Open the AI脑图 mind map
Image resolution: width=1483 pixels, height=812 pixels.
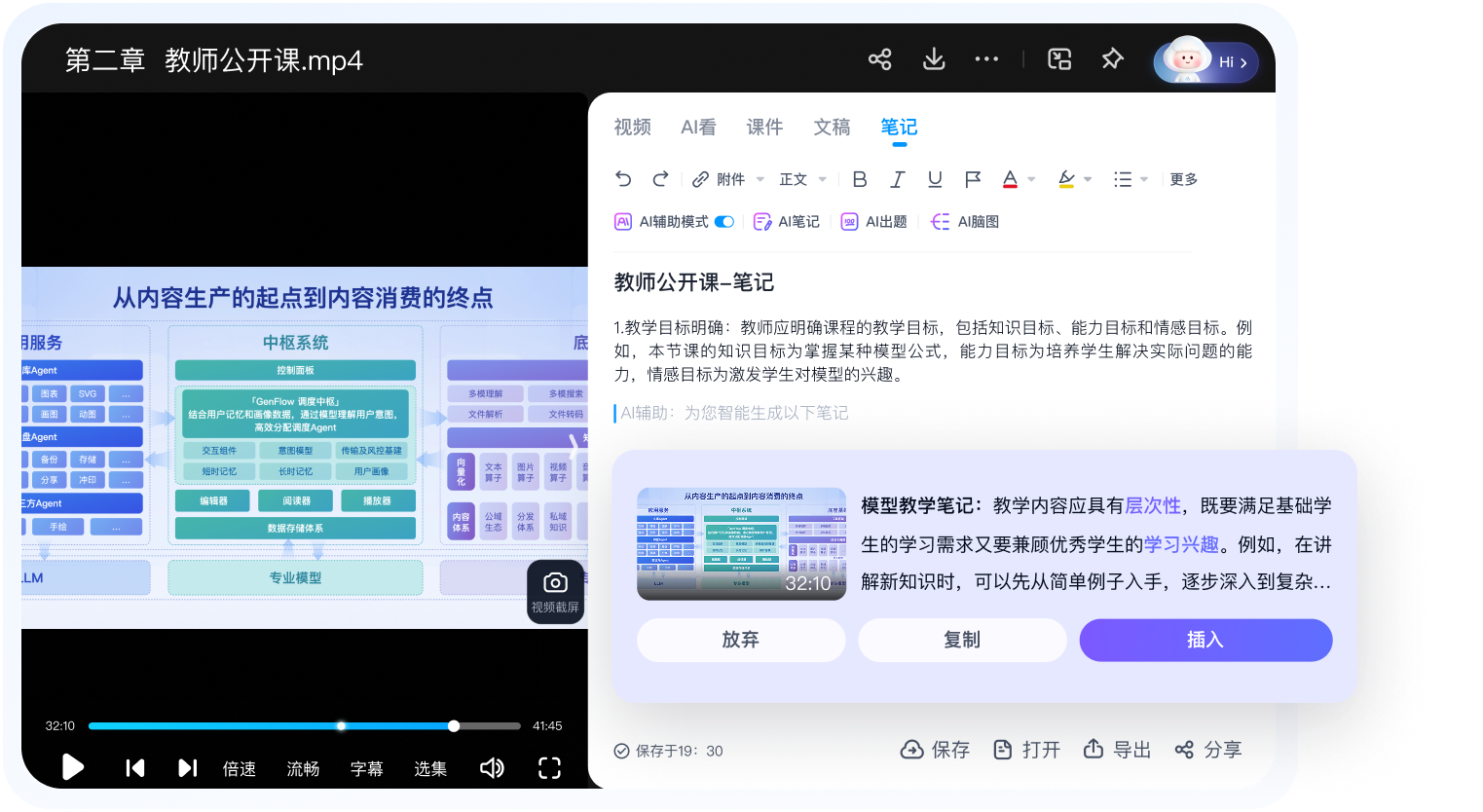[x=965, y=222]
